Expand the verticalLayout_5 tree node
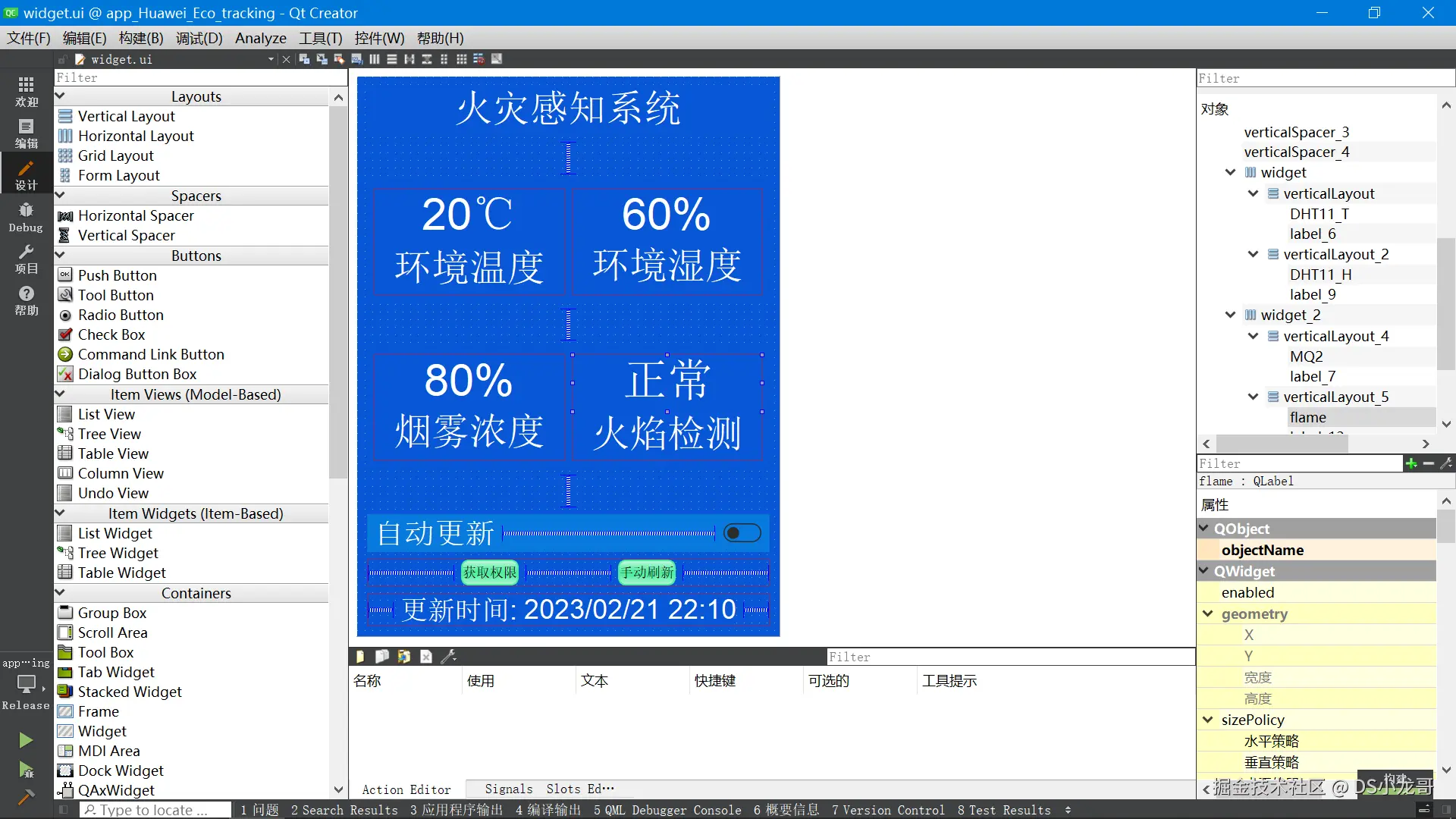The height and width of the screenshot is (819, 1456). coord(1253,397)
